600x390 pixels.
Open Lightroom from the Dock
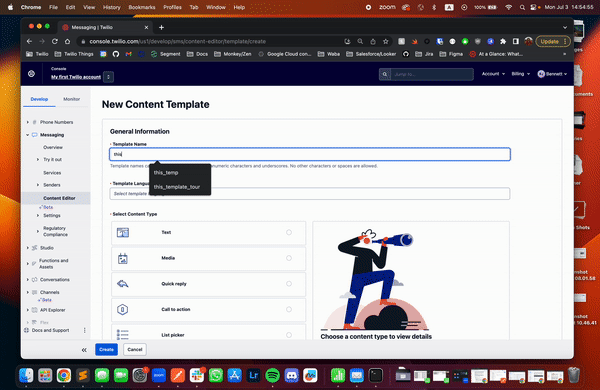pyautogui.click(x=254, y=375)
